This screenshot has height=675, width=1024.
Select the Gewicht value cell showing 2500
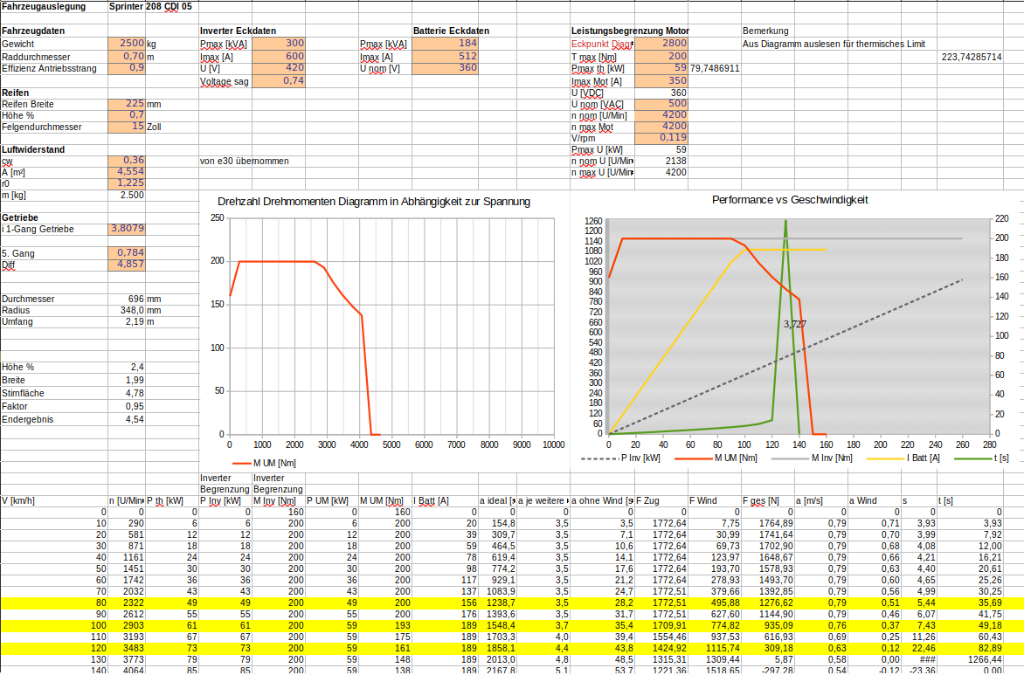tap(126, 44)
